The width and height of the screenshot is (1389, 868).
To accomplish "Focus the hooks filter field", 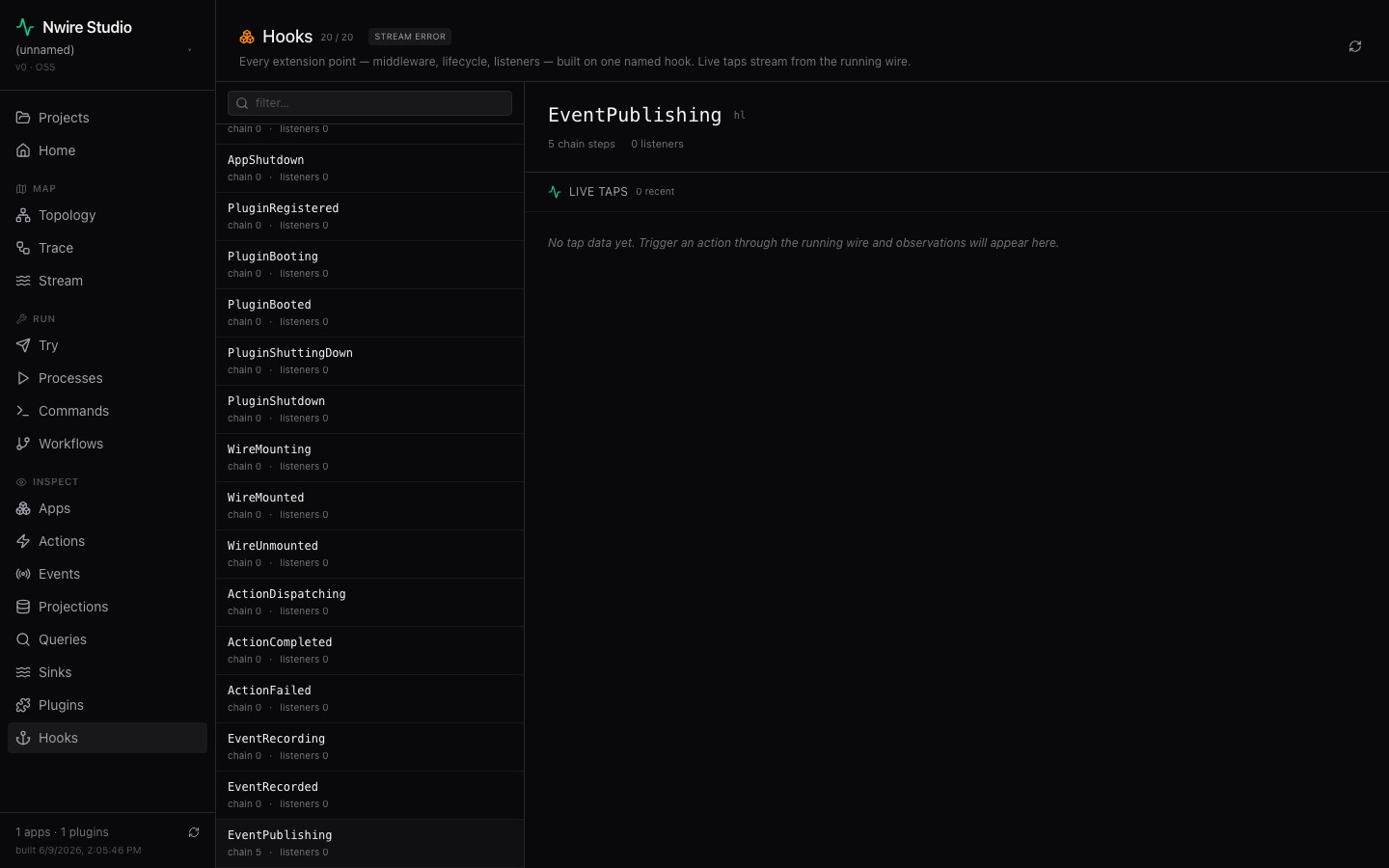I will [369, 103].
